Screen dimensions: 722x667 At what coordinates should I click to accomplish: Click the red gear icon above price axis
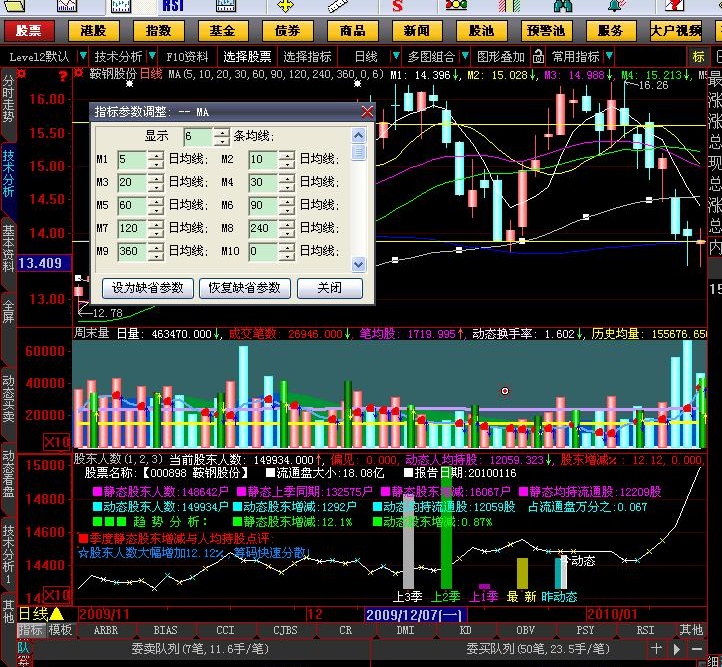click(22, 73)
